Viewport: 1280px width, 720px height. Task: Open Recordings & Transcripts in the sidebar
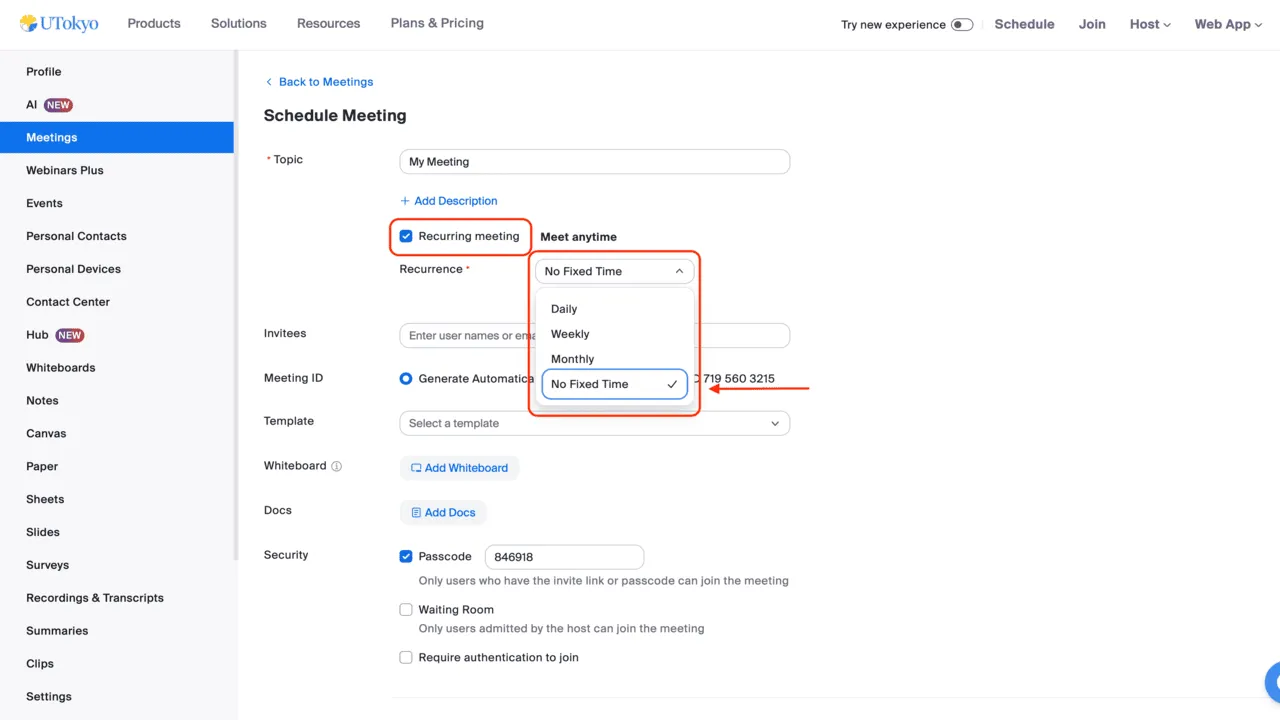click(x=95, y=598)
